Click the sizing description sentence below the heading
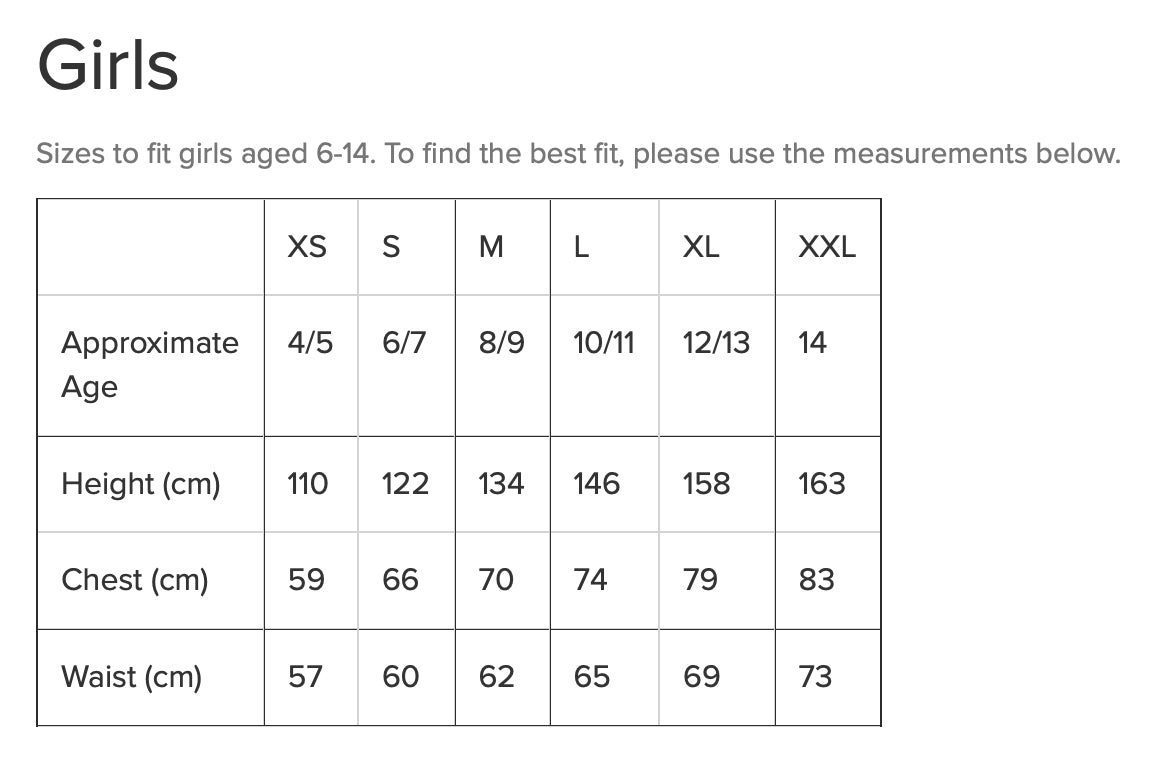 (577, 154)
